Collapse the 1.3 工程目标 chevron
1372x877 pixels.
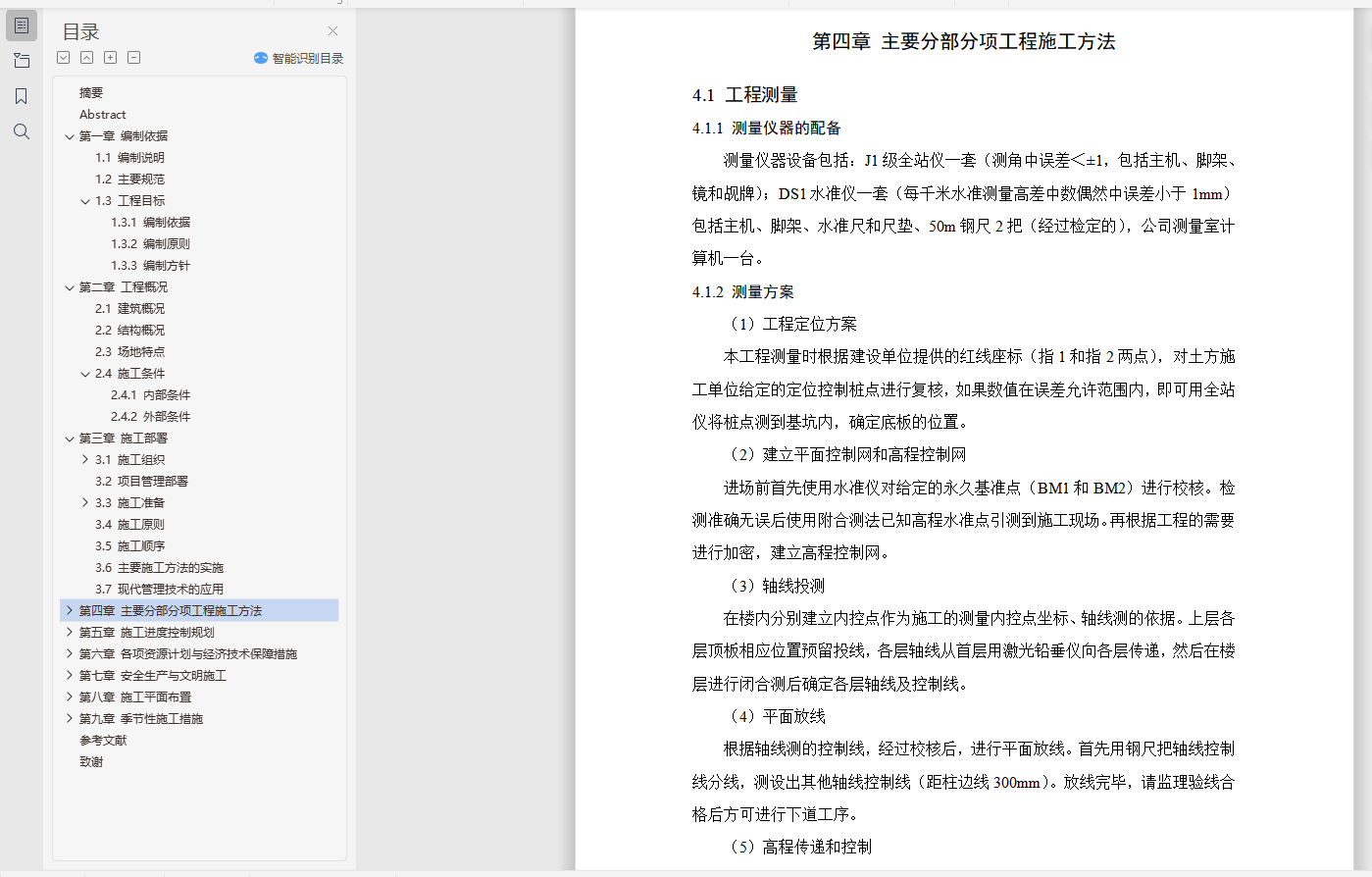pos(85,201)
